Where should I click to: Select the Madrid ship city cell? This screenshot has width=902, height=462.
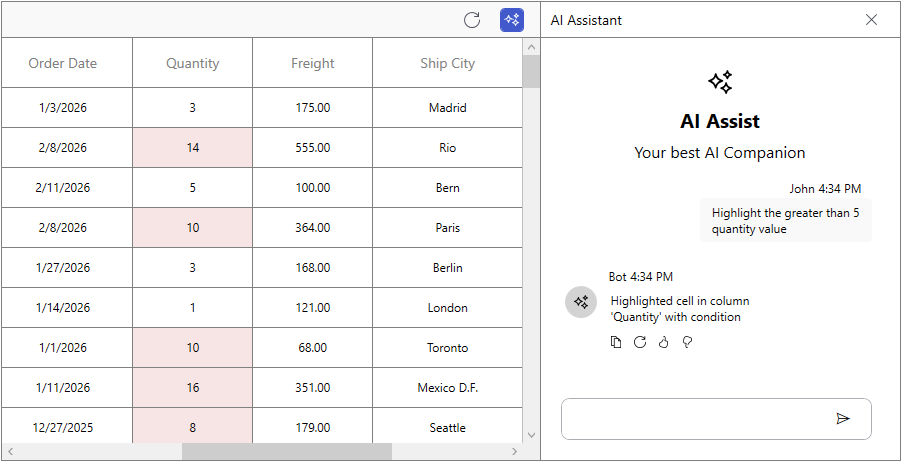[448, 108]
